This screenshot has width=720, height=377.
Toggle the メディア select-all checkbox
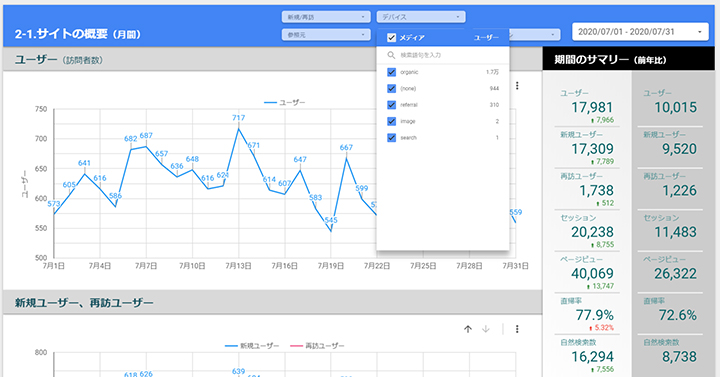click(391, 38)
